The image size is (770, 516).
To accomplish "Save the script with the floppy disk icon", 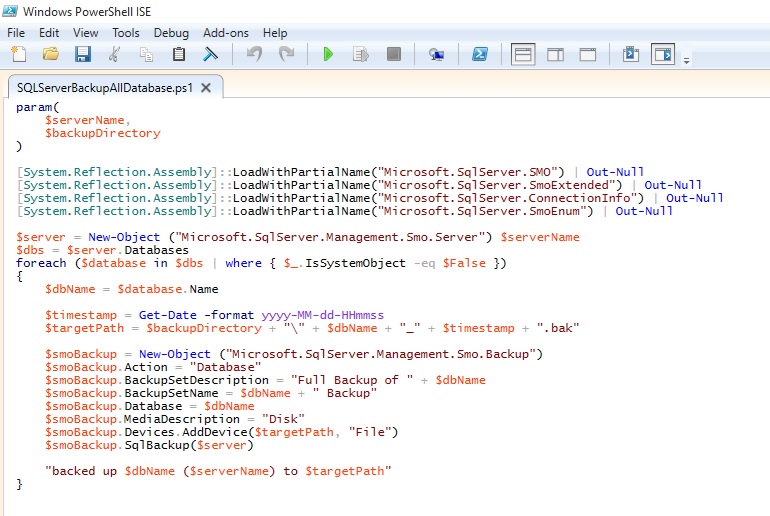I will [82, 54].
